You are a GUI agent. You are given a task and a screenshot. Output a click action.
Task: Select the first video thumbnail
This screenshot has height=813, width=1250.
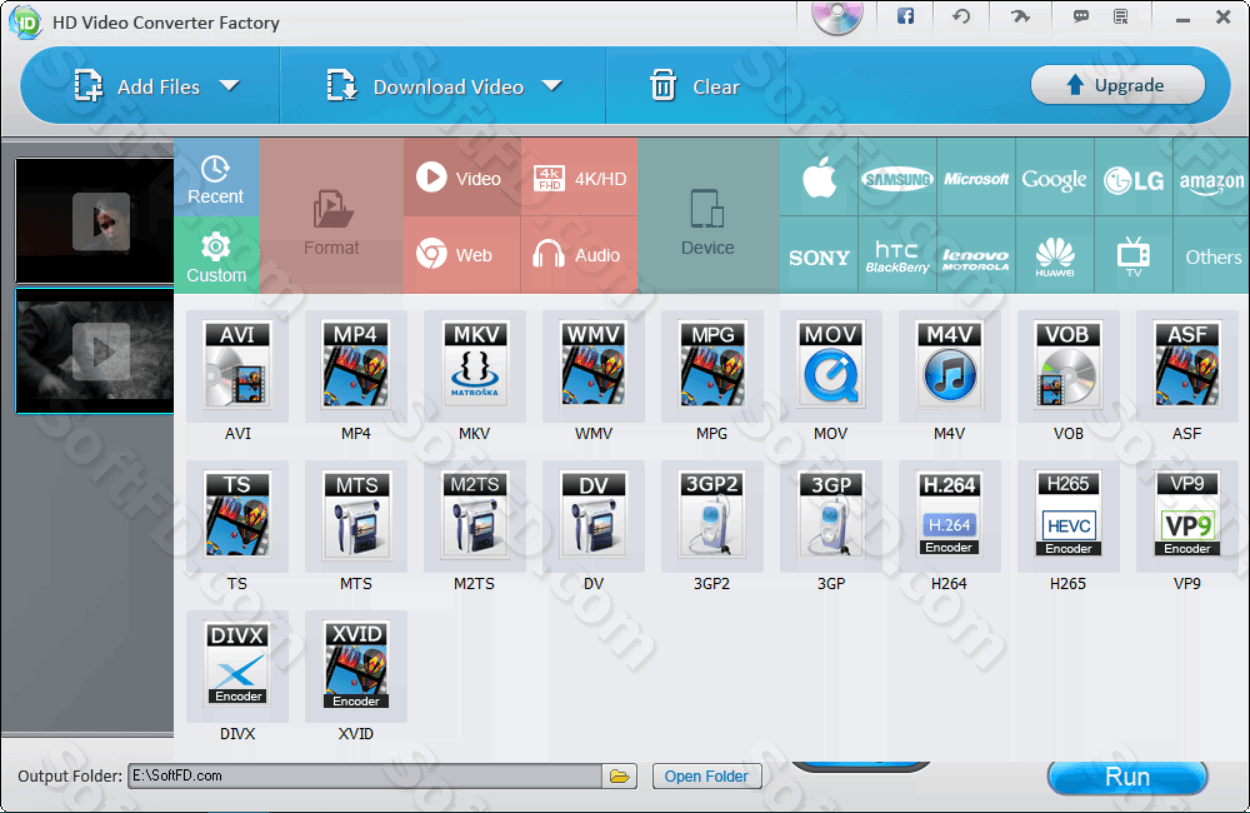[x=95, y=221]
